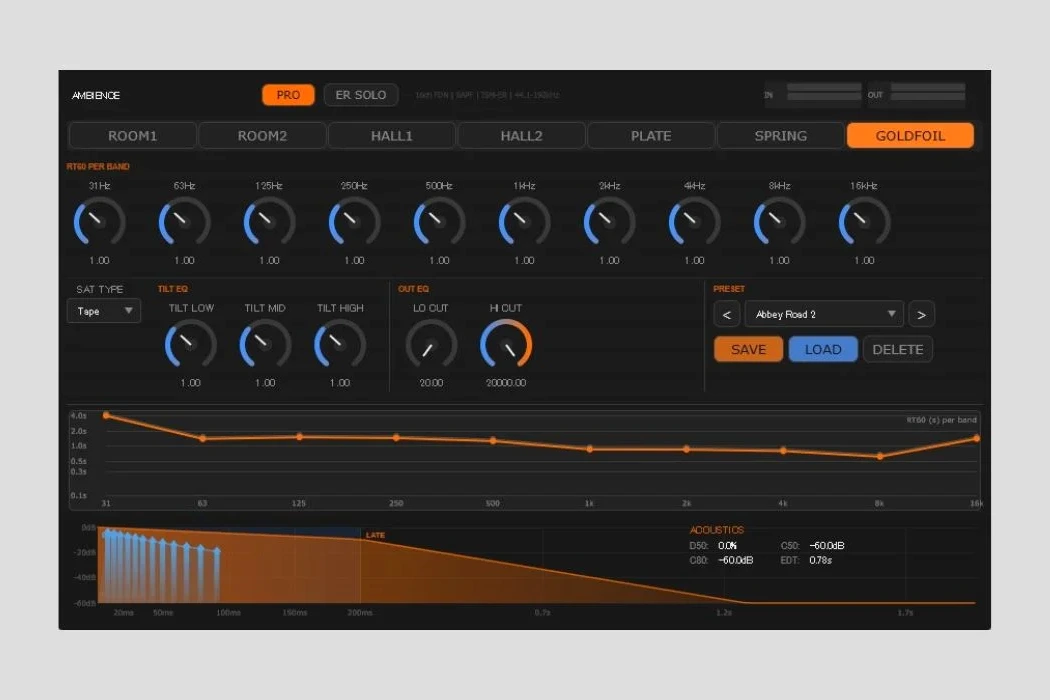Go to previous preset with left arrow

point(727,314)
